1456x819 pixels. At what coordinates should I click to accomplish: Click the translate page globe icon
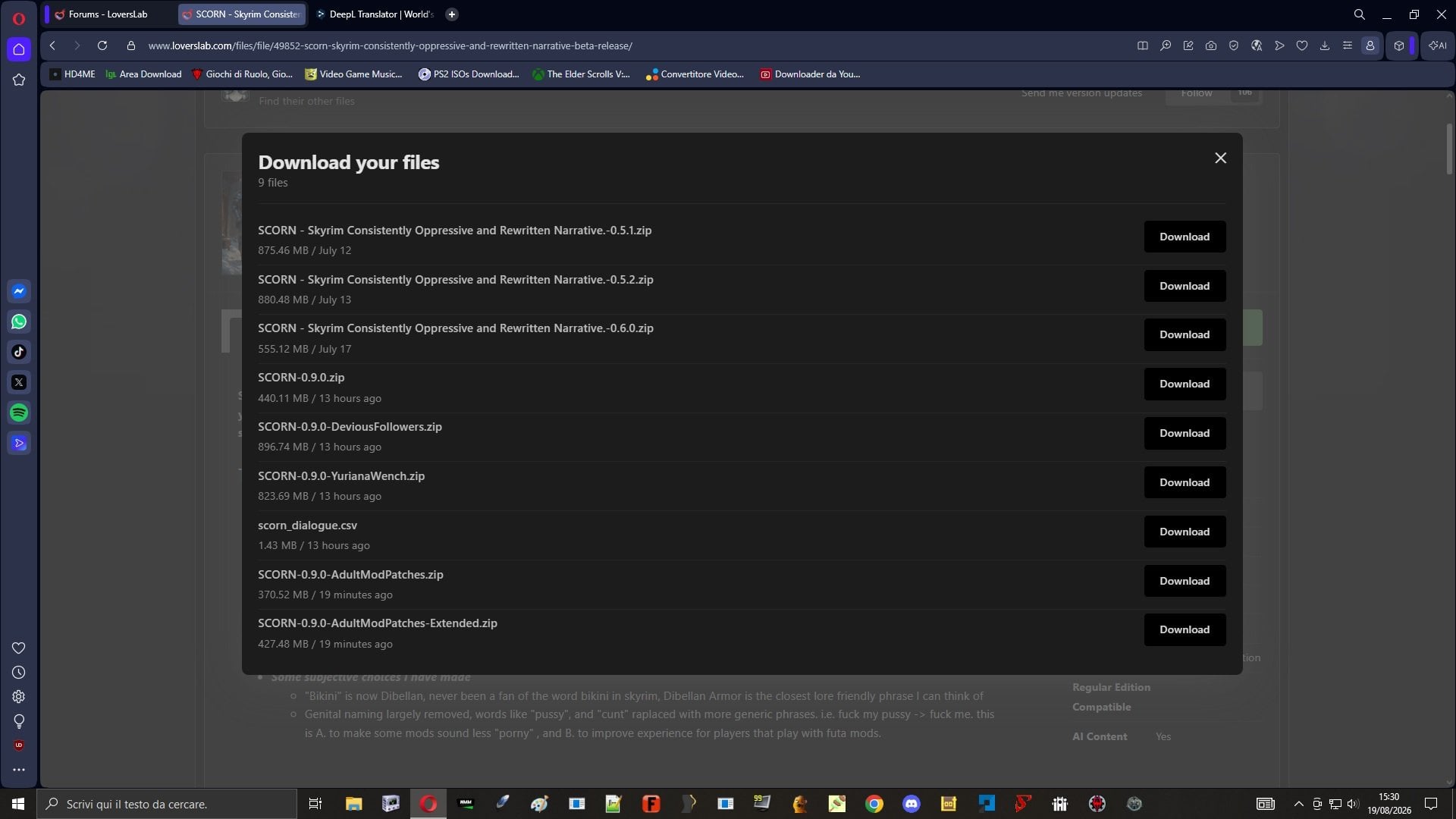1257,45
